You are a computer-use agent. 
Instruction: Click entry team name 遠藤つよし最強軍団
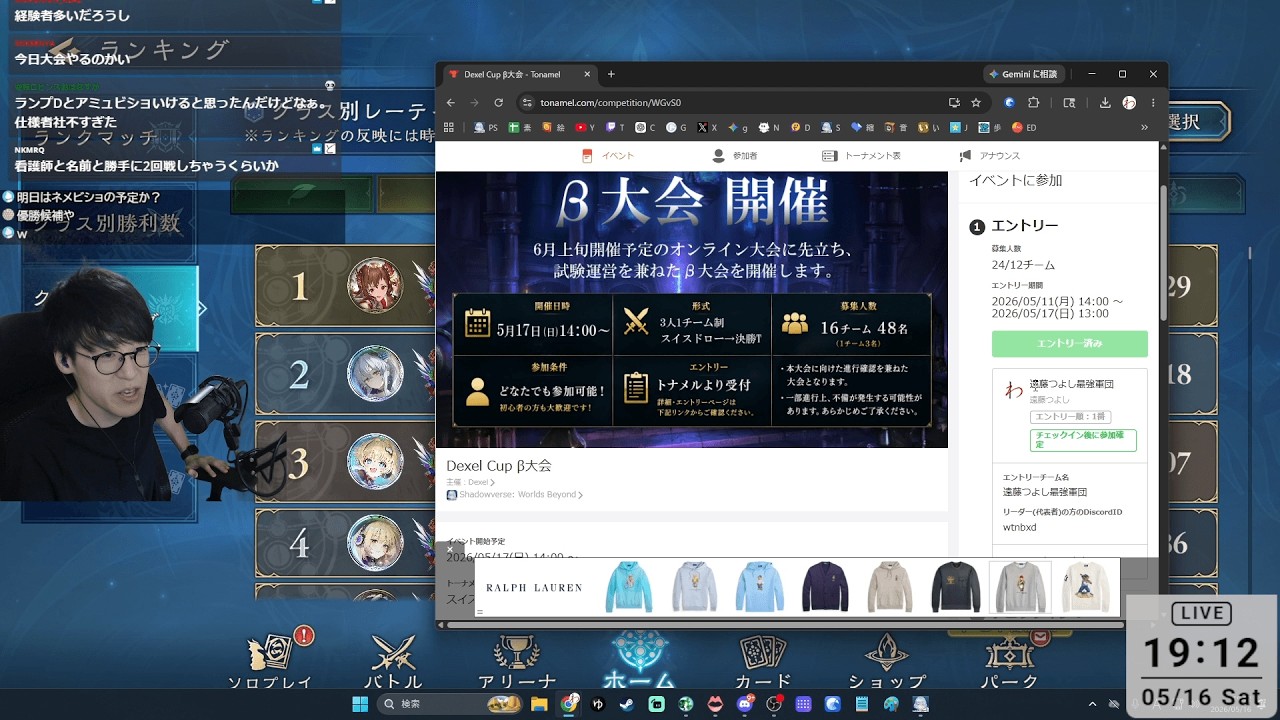pyautogui.click(x=1044, y=492)
